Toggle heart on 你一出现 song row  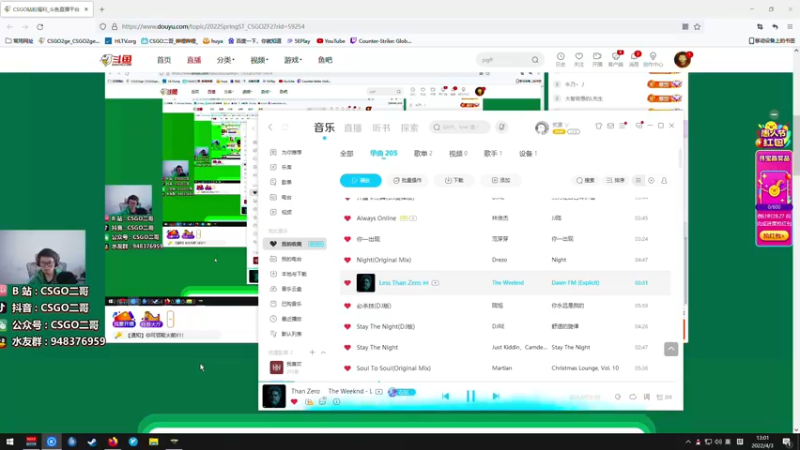[x=347, y=239]
